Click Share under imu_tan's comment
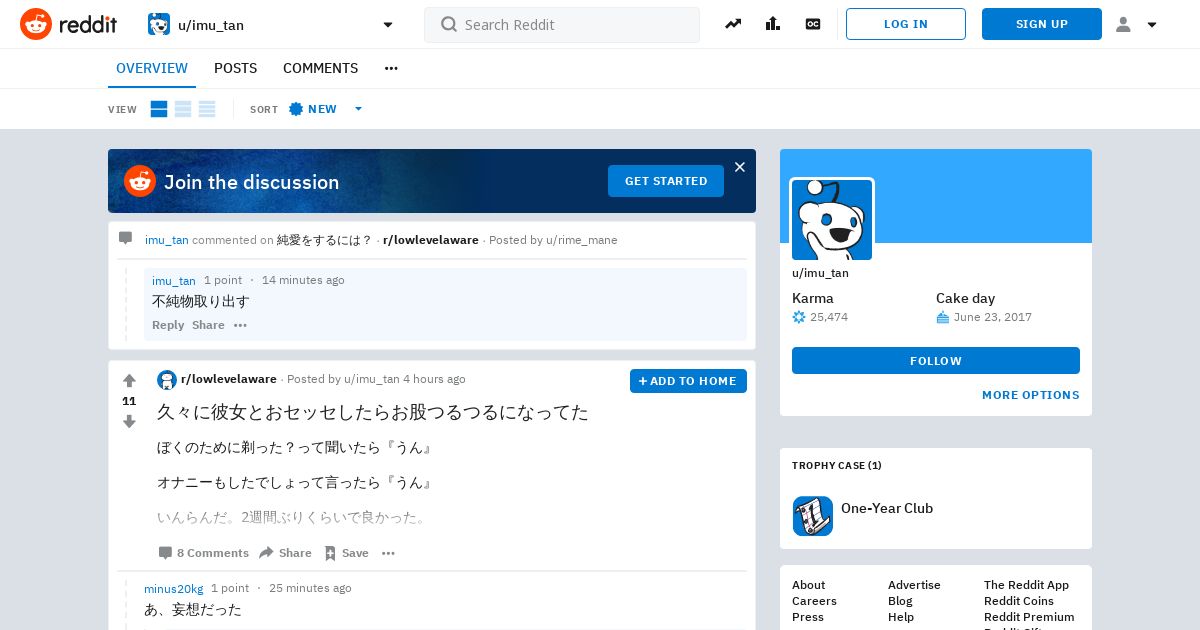Image resolution: width=1200 pixels, height=630 pixels. [x=208, y=325]
